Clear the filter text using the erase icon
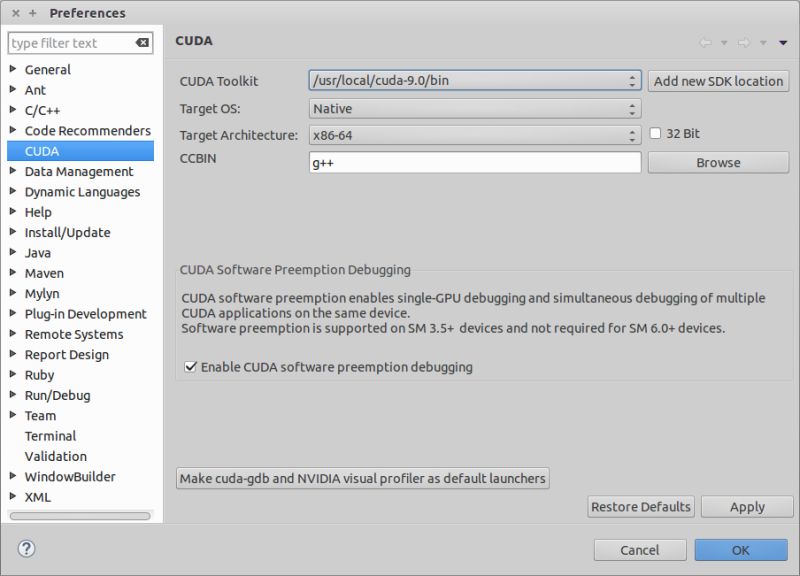The image size is (800, 576). pyautogui.click(x=142, y=43)
